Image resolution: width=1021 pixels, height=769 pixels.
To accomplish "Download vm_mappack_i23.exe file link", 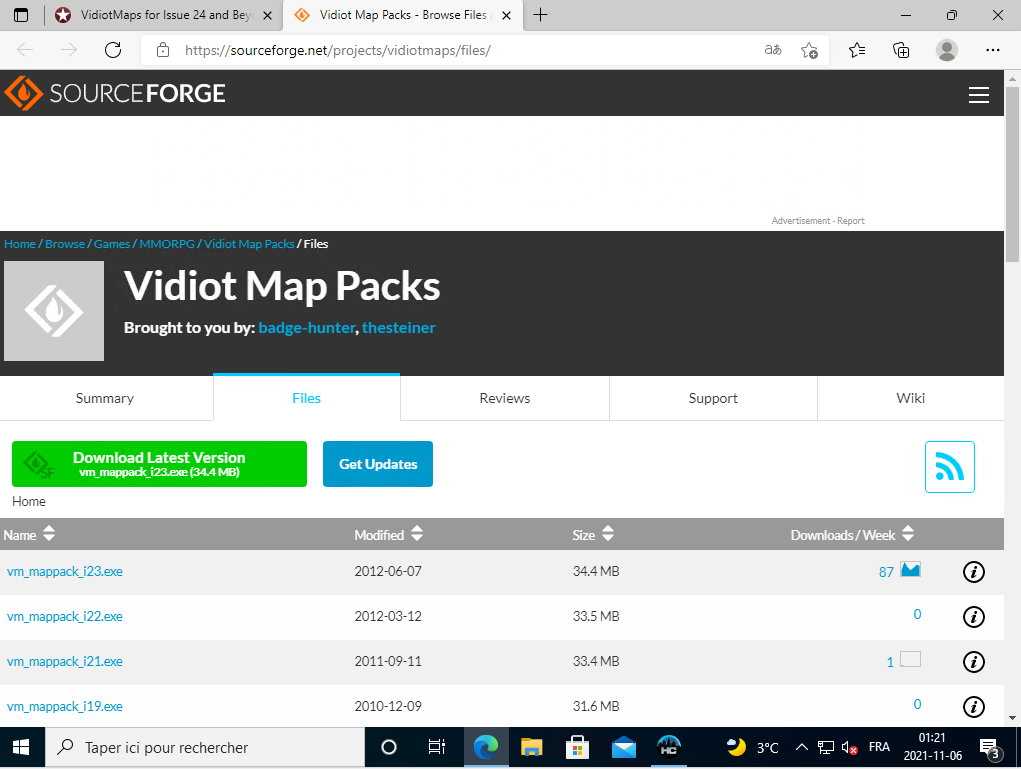I will 64,571.
